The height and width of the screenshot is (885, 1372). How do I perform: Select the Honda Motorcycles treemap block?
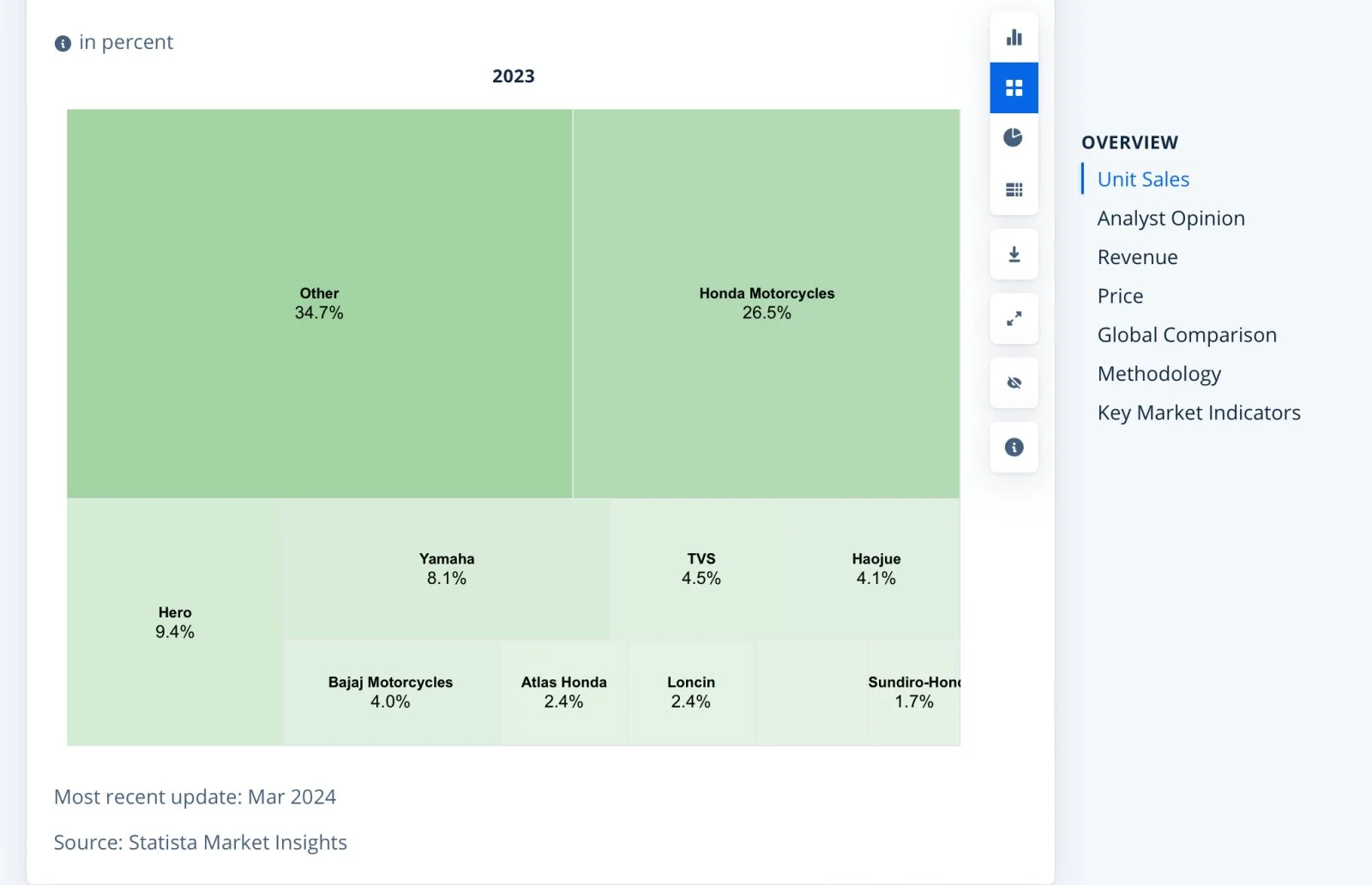(x=767, y=304)
